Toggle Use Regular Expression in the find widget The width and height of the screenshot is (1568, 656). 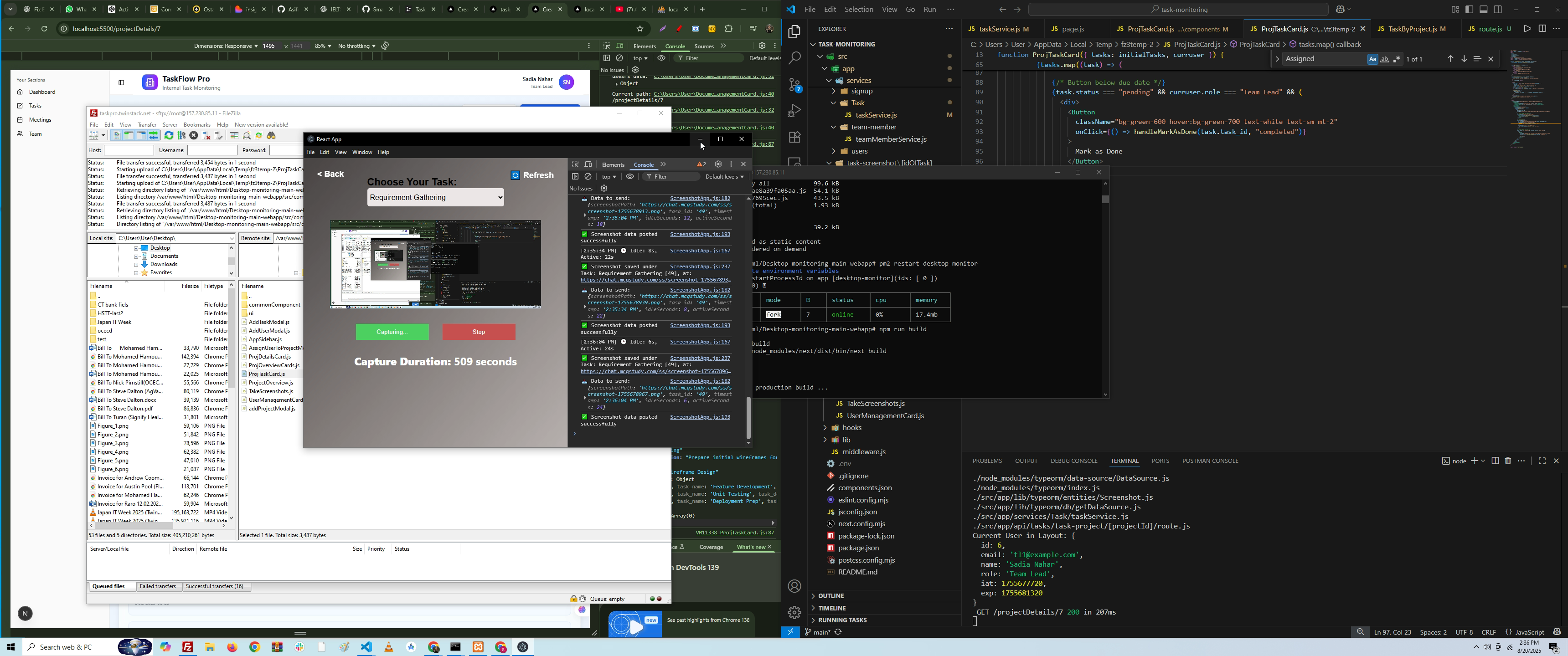tap(1397, 60)
